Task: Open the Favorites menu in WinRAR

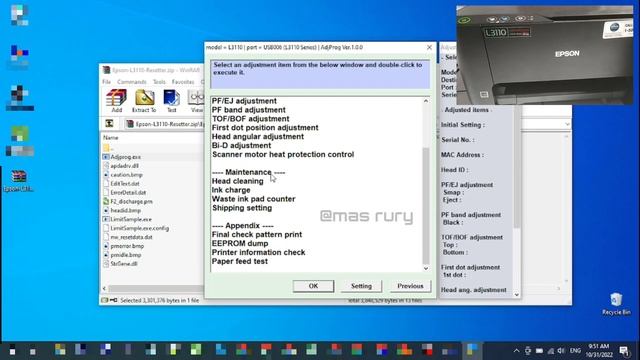Action: tap(183, 82)
